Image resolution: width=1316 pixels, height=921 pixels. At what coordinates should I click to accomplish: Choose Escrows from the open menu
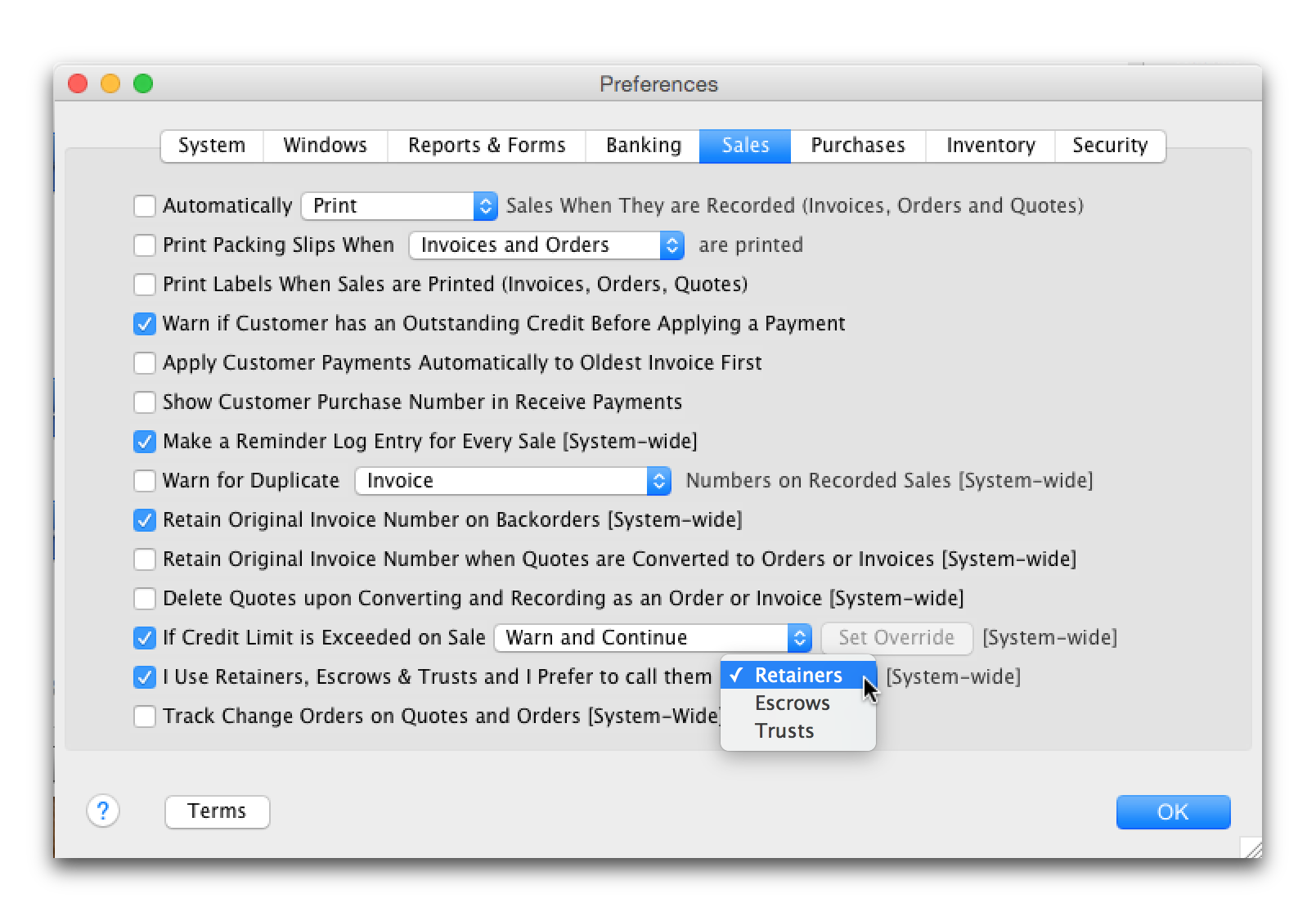[792, 703]
